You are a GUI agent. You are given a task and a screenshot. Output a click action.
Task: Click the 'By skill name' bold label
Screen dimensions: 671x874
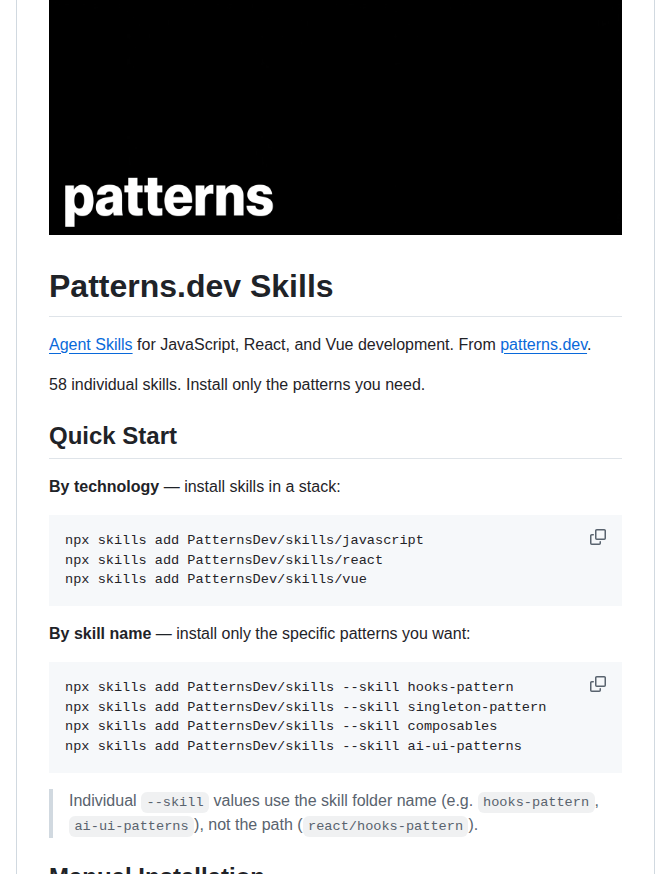100,634
